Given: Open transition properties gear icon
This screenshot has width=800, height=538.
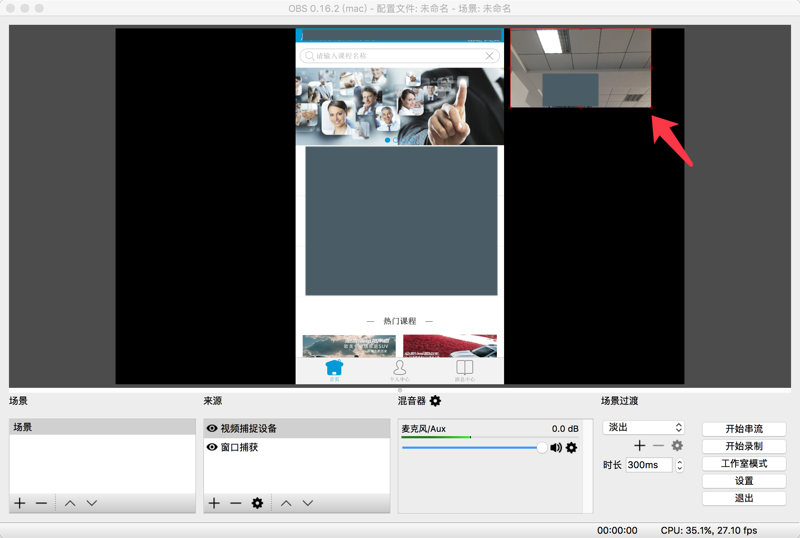Looking at the screenshot, I should tap(677, 446).
